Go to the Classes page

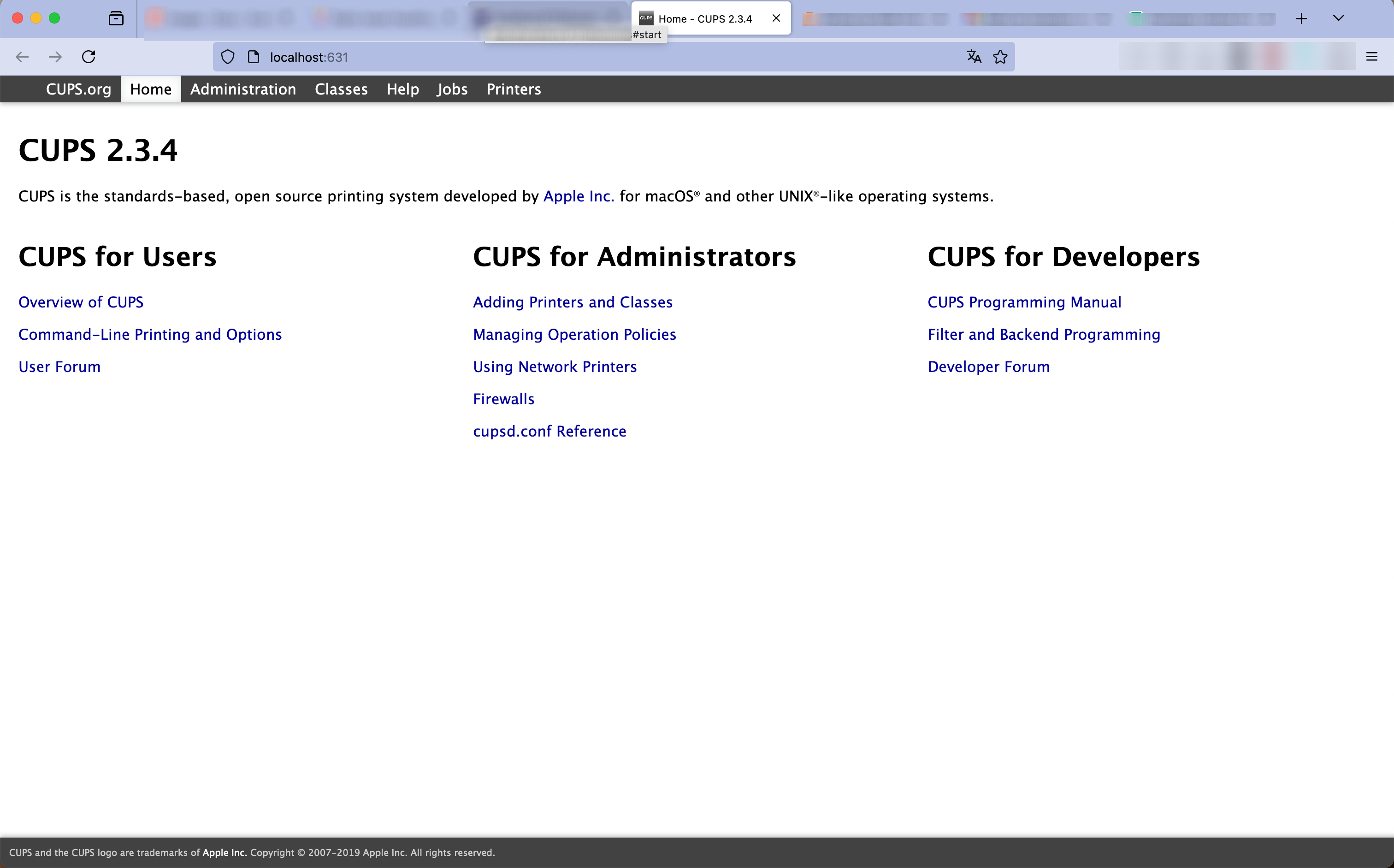coord(341,89)
